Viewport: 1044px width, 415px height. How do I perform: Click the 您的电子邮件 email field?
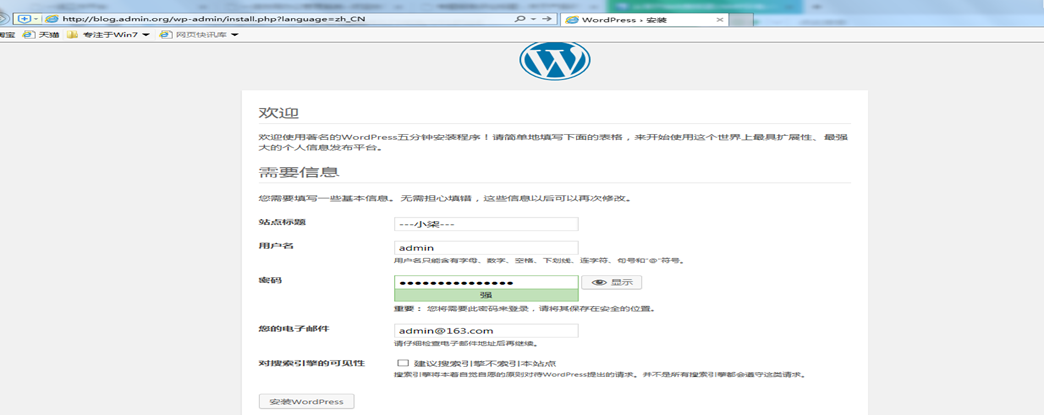pos(486,330)
